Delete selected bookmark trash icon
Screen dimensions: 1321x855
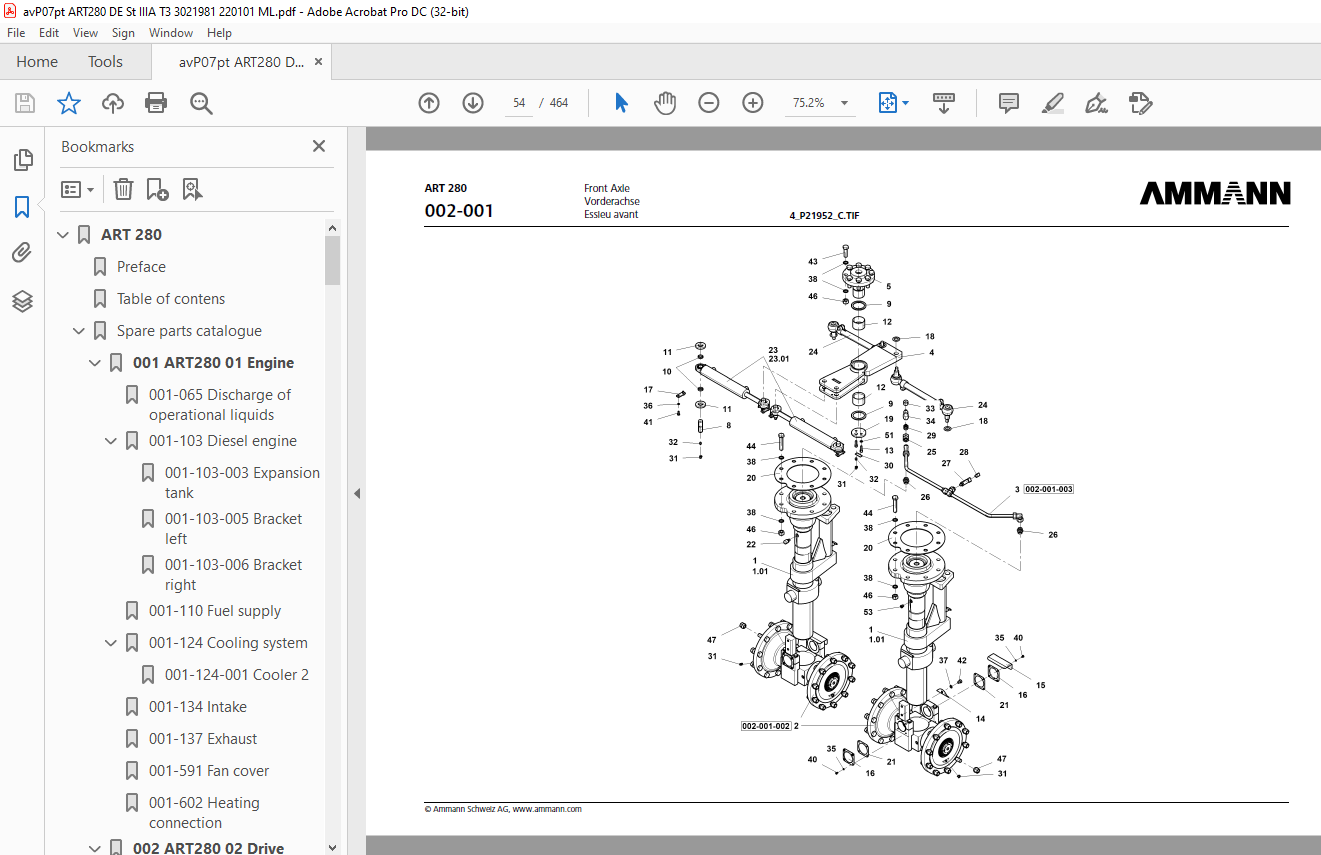point(123,189)
